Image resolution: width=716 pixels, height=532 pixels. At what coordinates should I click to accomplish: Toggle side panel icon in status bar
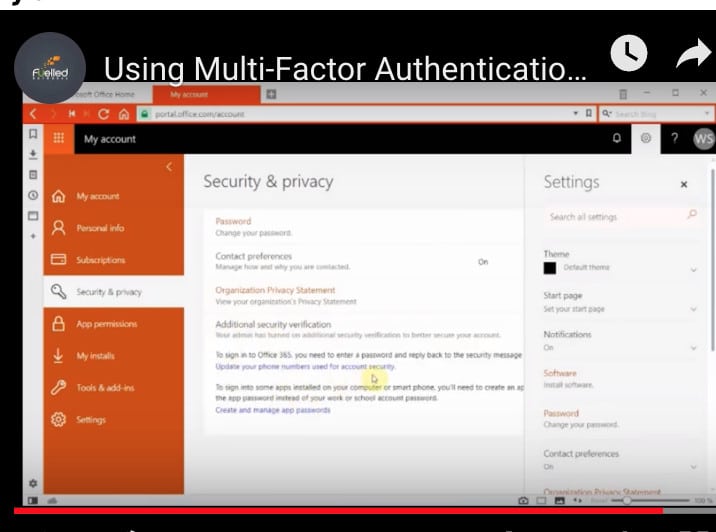click(x=33, y=500)
